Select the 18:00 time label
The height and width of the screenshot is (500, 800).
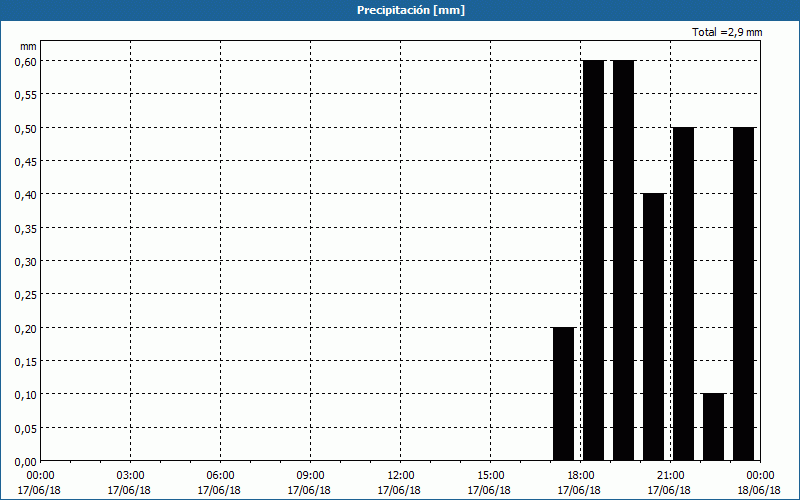[580, 476]
